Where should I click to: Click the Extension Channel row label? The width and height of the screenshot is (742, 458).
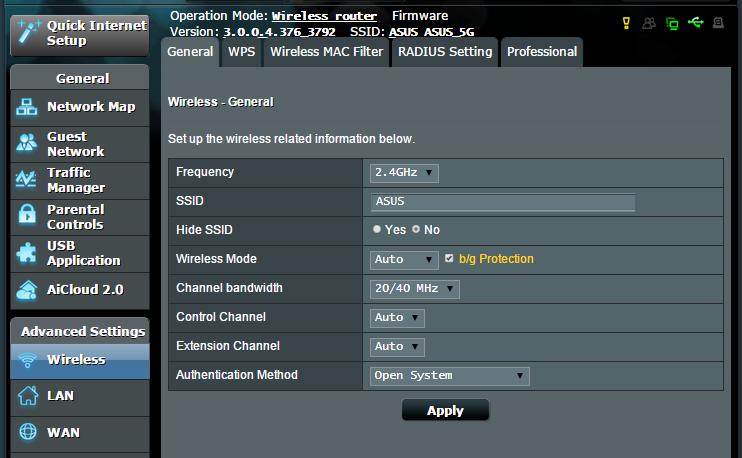click(x=228, y=346)
